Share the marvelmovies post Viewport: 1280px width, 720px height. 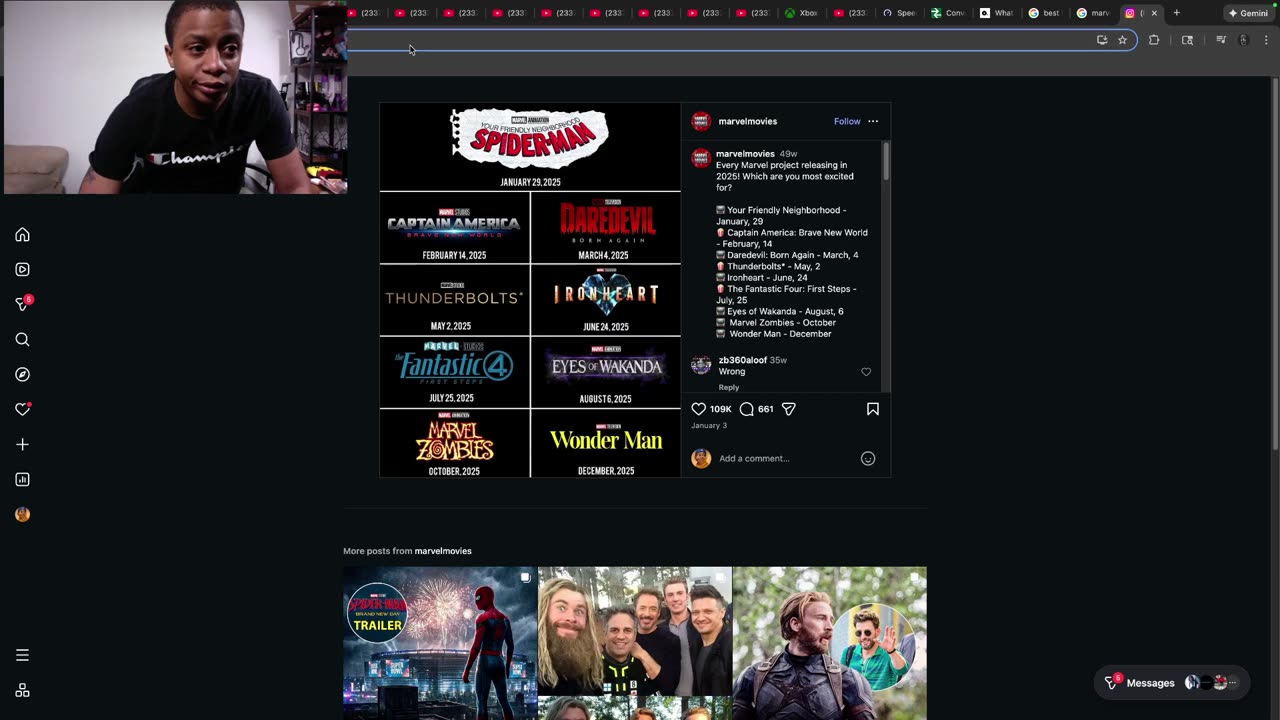coord(788,409)
